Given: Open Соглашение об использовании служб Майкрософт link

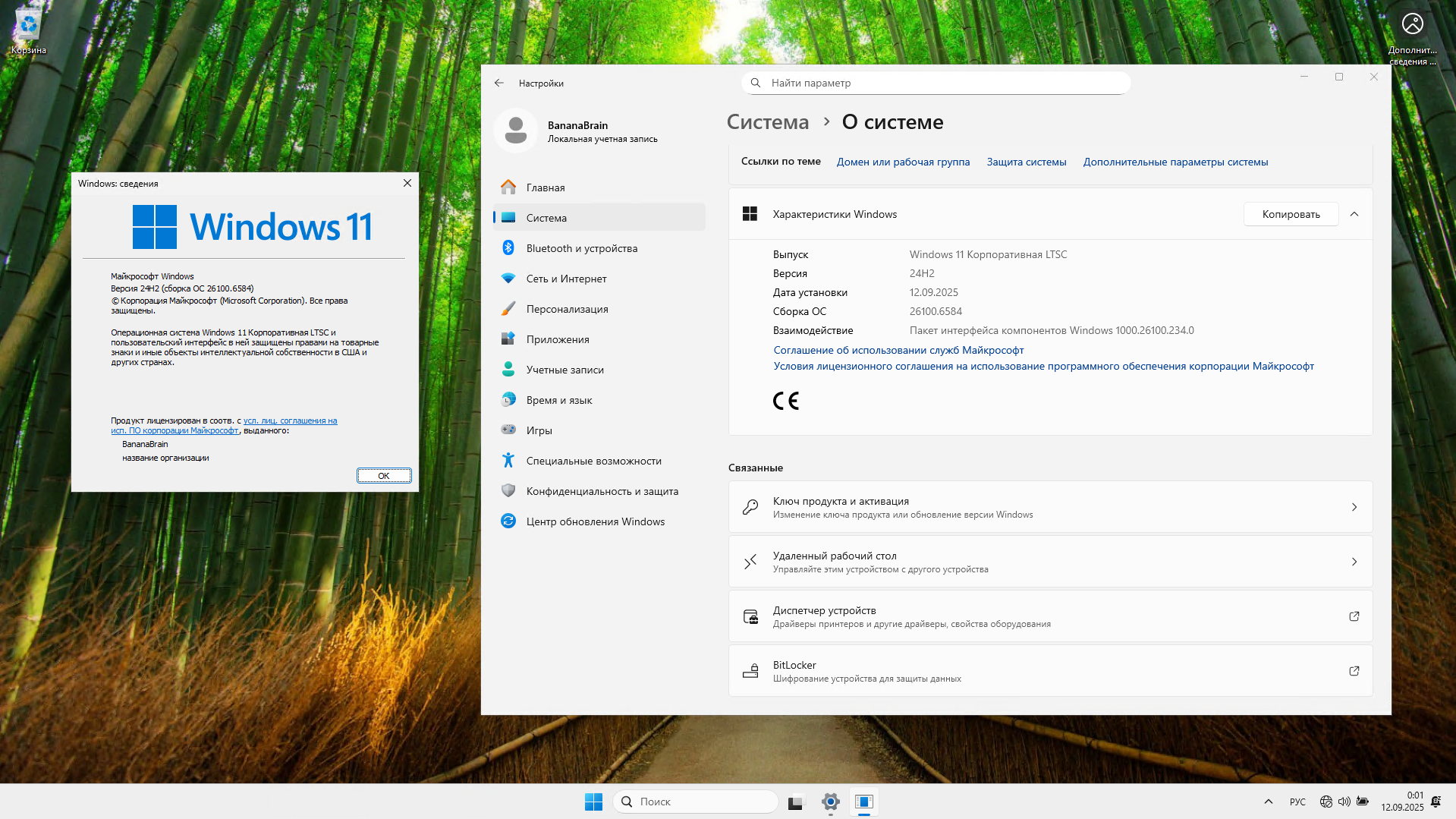Looking at the screenshot, I should coord(898,350).
